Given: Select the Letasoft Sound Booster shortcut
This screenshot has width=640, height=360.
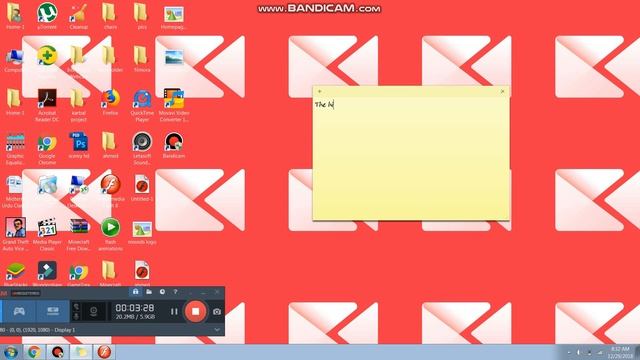Looking at the screenshot, I should [142, 149].
